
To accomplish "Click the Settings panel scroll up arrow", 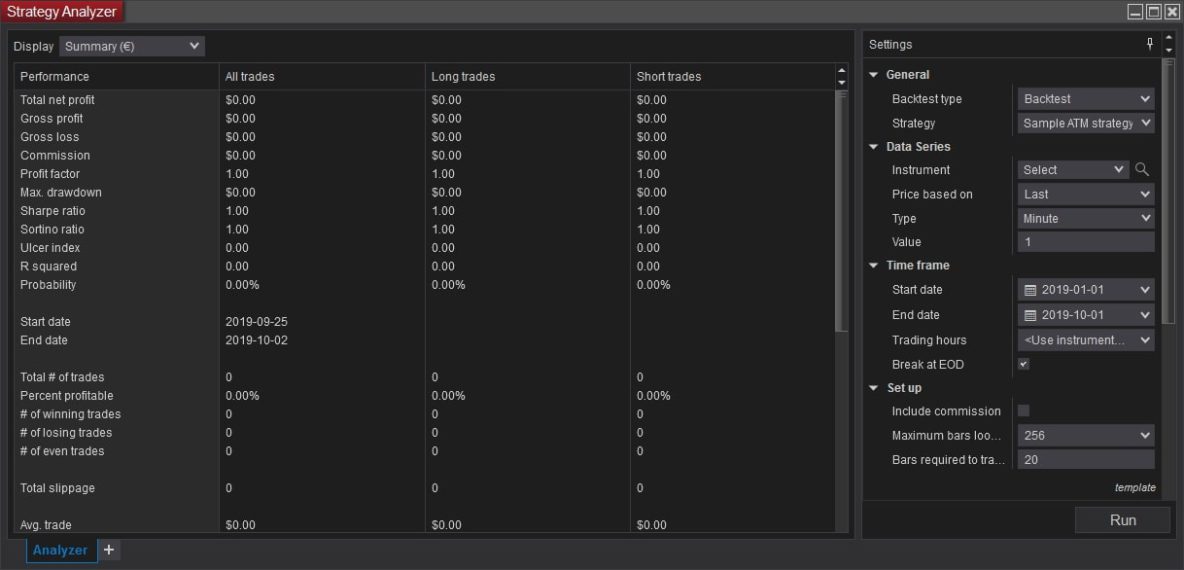I will [x=1169, y=37].
